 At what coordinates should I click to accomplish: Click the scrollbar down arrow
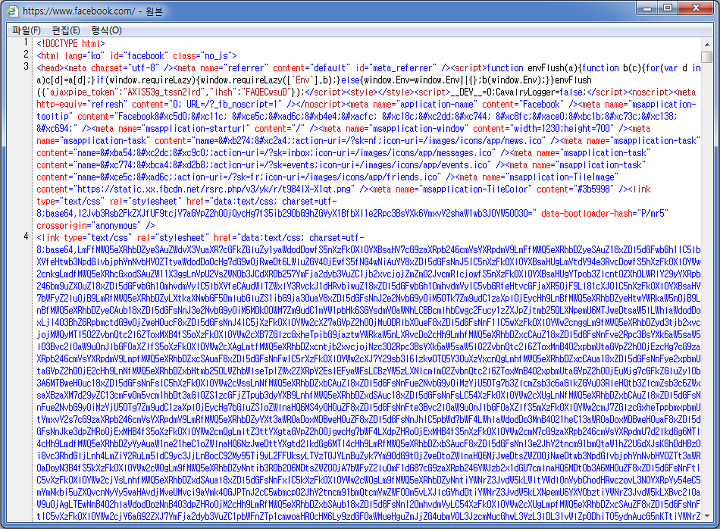[x=707, y=516]
